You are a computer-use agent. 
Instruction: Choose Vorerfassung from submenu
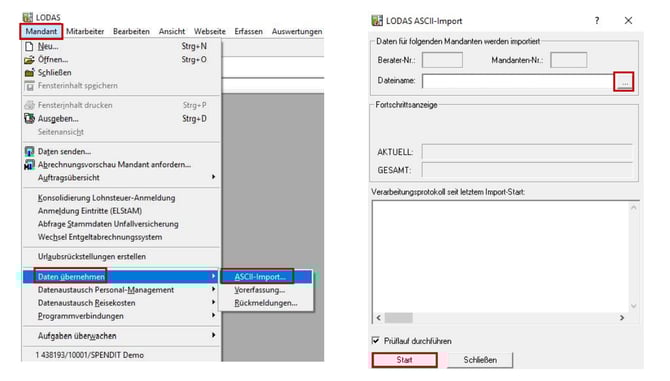click(260, 290)
